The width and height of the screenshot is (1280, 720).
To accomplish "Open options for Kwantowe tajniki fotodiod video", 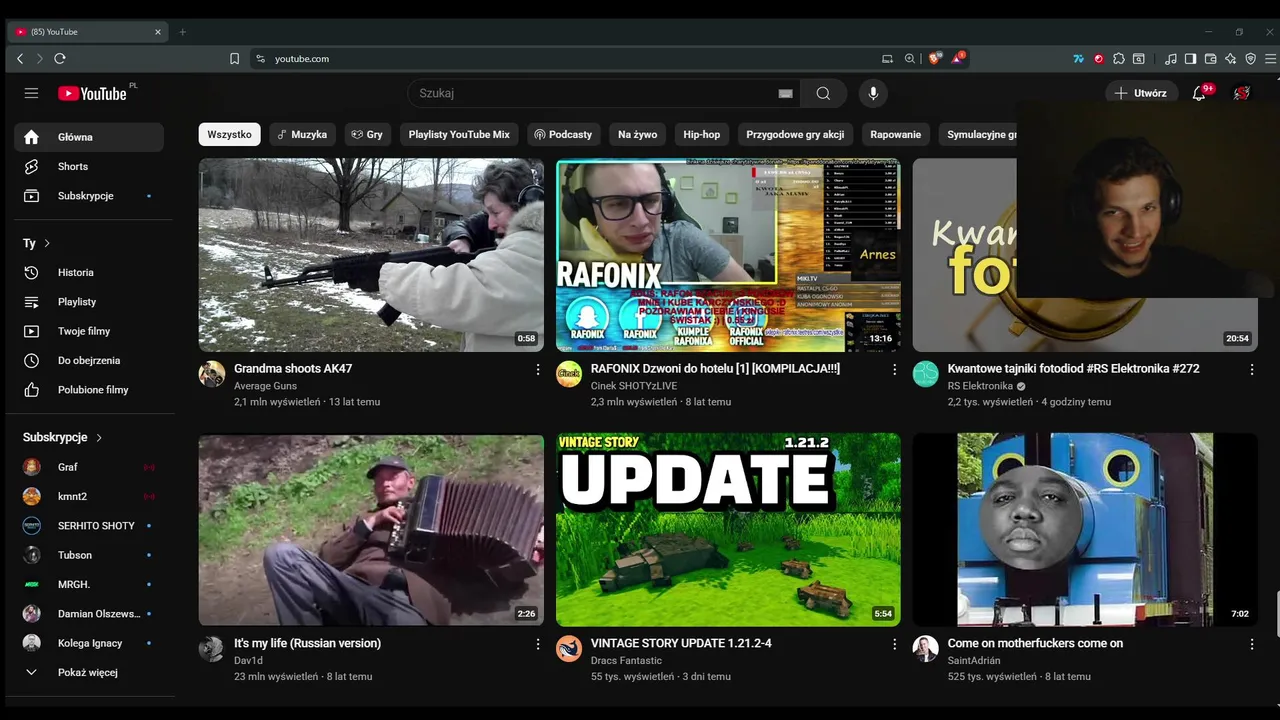I will click(1251, 370).
